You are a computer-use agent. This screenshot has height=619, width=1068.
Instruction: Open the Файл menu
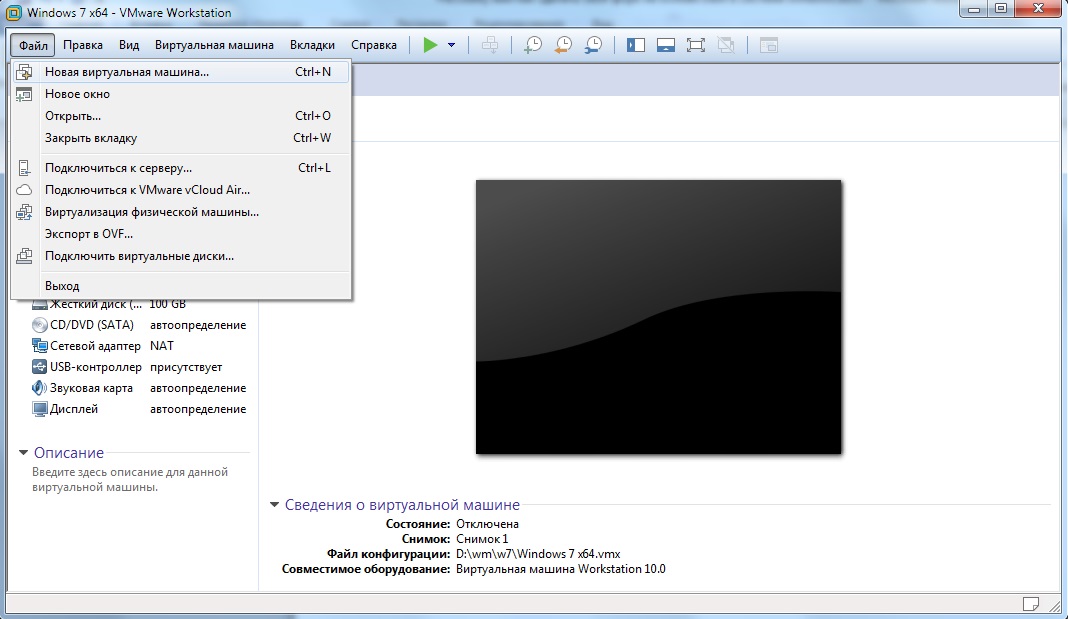(33, 46)
